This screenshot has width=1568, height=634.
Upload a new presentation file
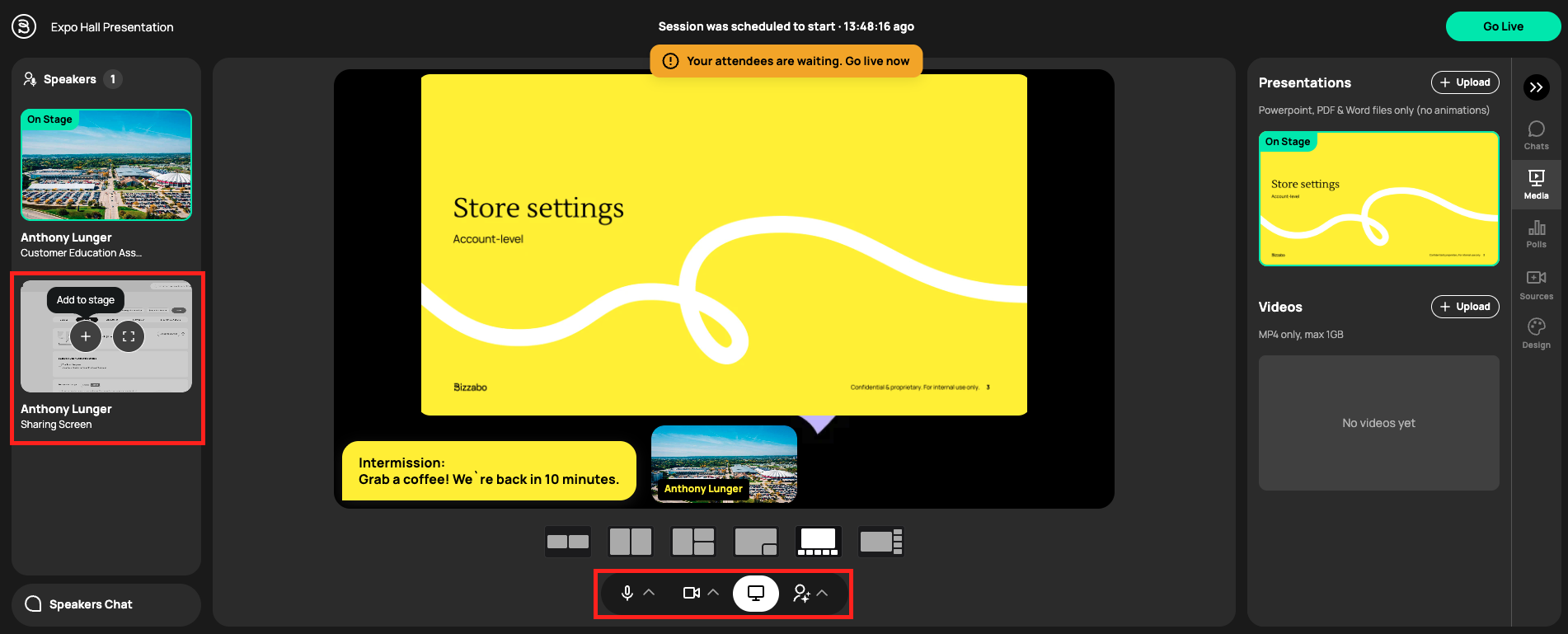(1464, 82)
